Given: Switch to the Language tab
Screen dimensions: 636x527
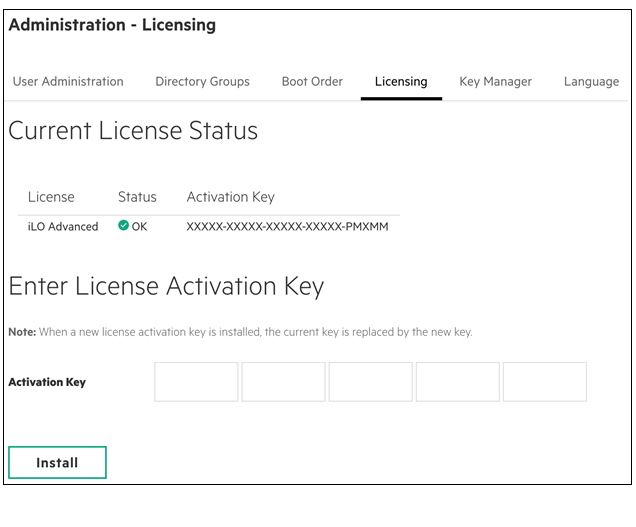Looking at the screenshot, I should [591, 82].
